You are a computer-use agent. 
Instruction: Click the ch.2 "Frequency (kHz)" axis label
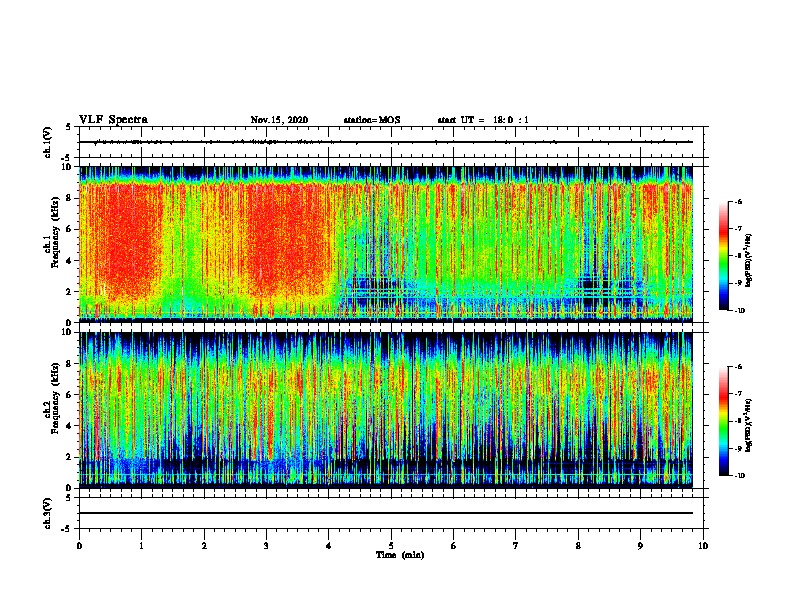coord(56,398)
